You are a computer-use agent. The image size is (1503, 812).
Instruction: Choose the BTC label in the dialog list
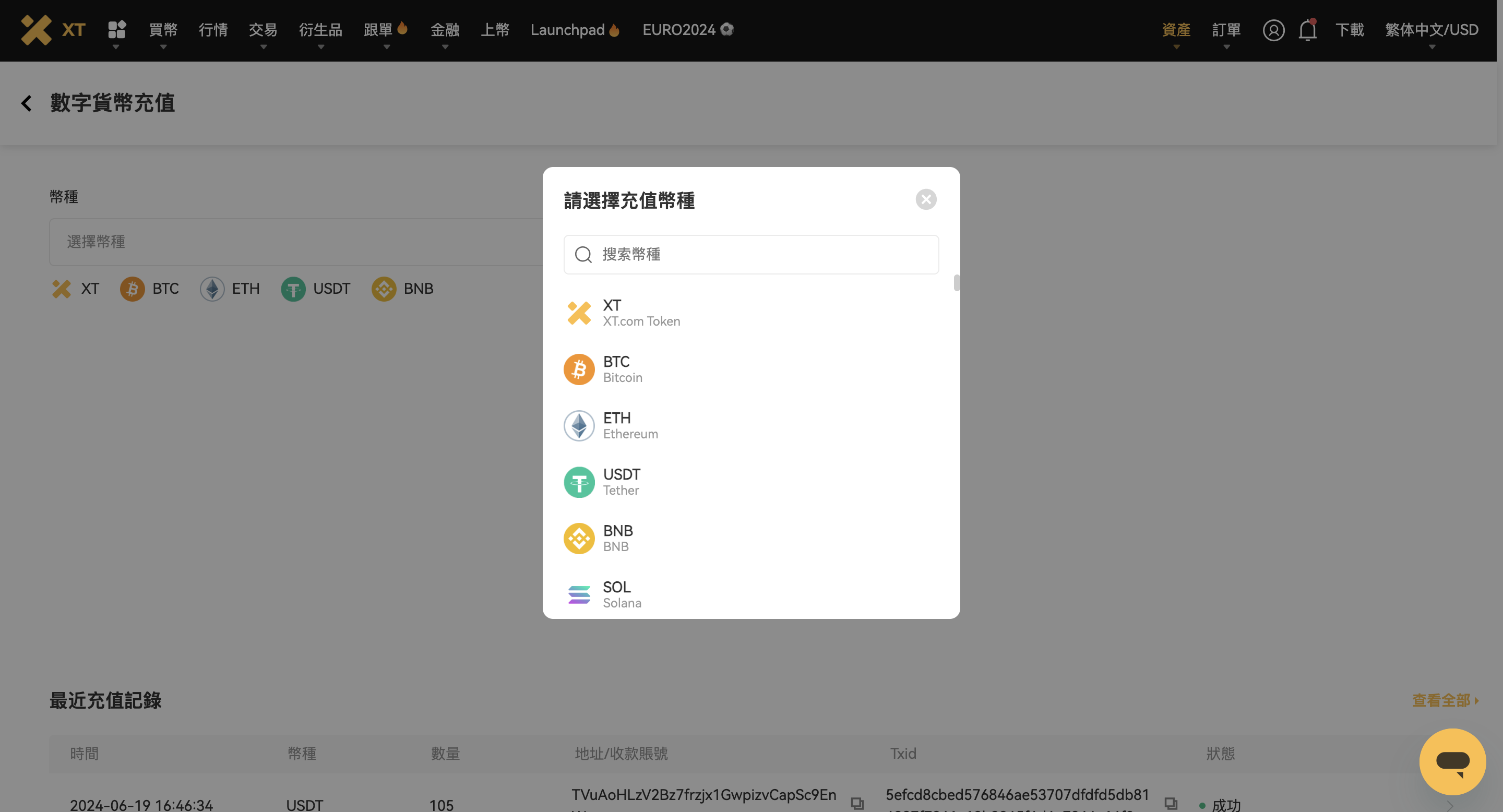pyautogui.click(x=616, y=362)
